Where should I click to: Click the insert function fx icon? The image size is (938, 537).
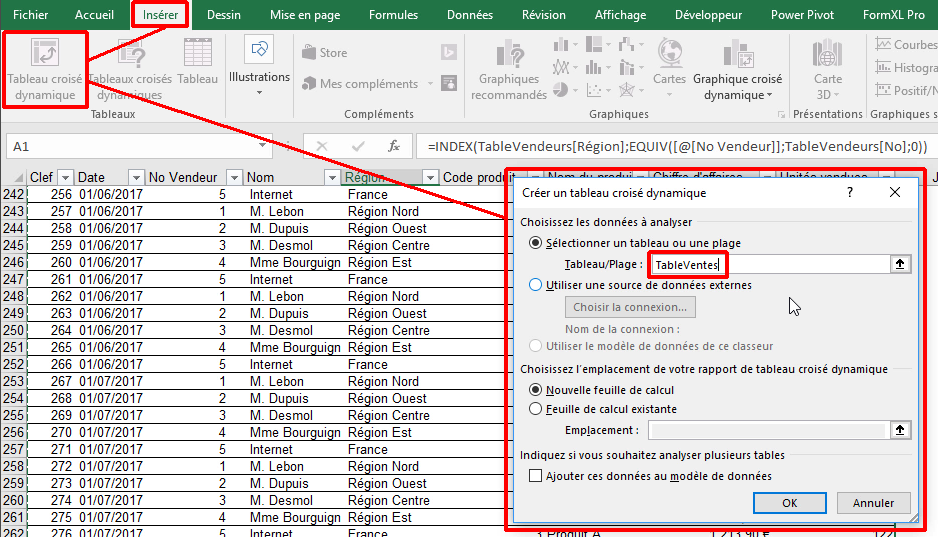(x=394, y=146)
